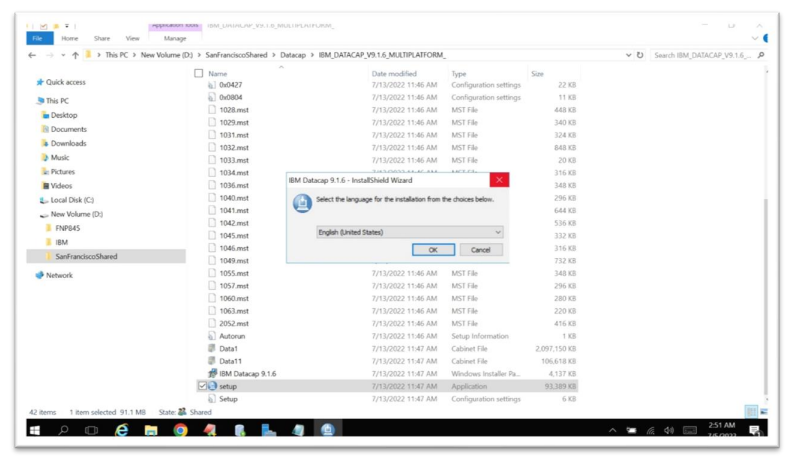Select the 0x0427 configuration file icon
Screen dimensions: 787x461
[212, 85]
